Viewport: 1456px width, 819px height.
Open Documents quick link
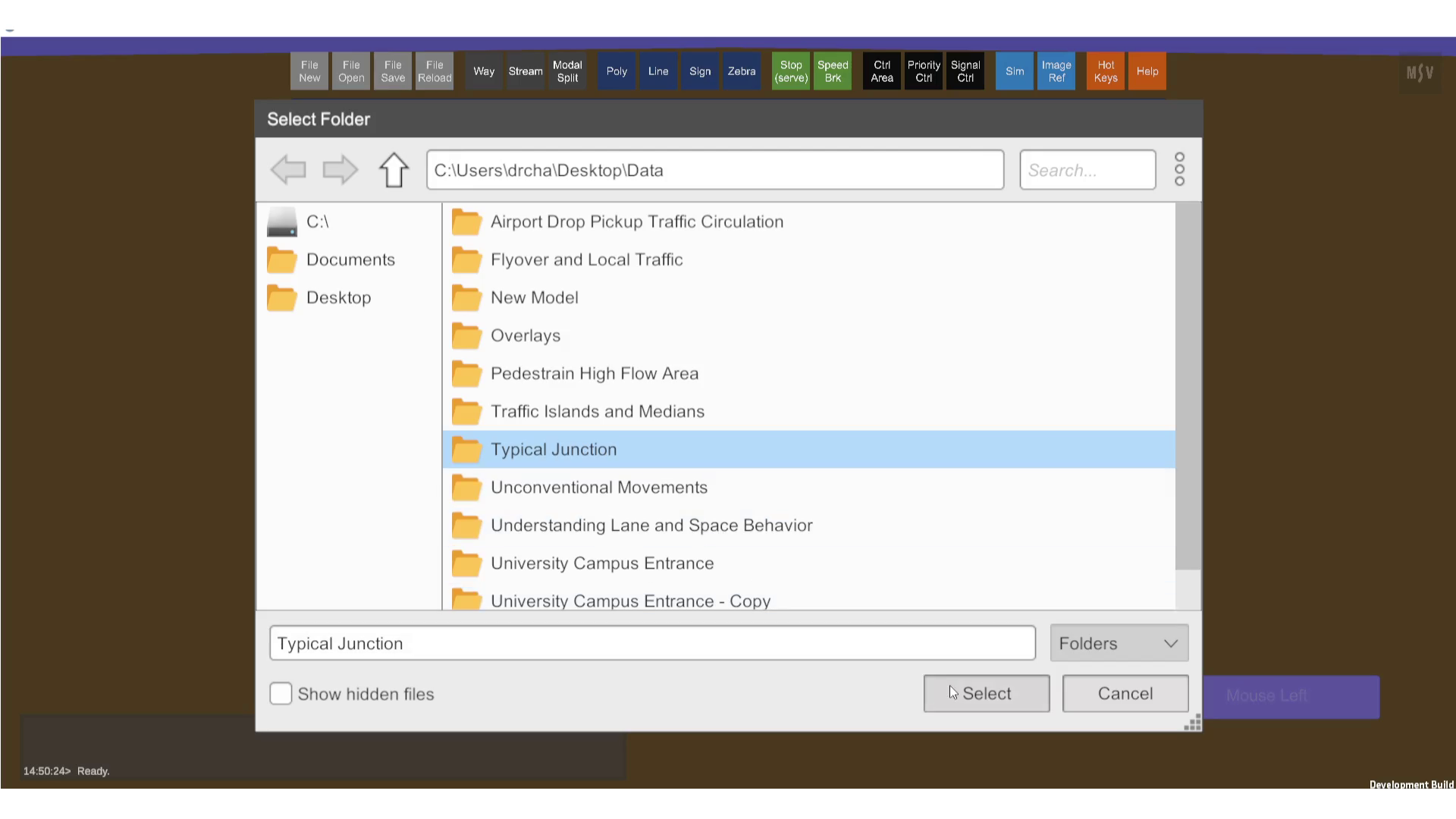(x=350, y=260)
